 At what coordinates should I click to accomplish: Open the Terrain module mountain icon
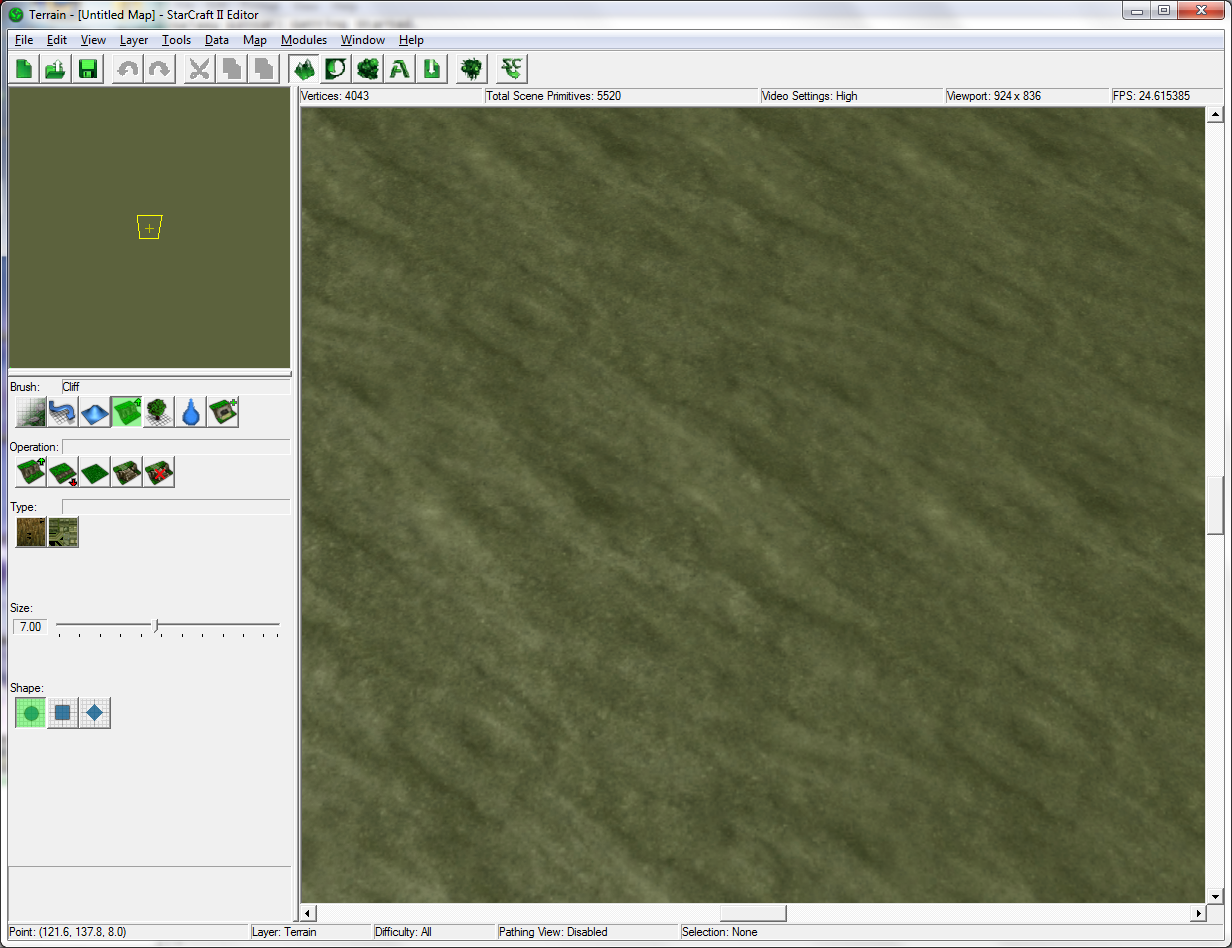303,69
